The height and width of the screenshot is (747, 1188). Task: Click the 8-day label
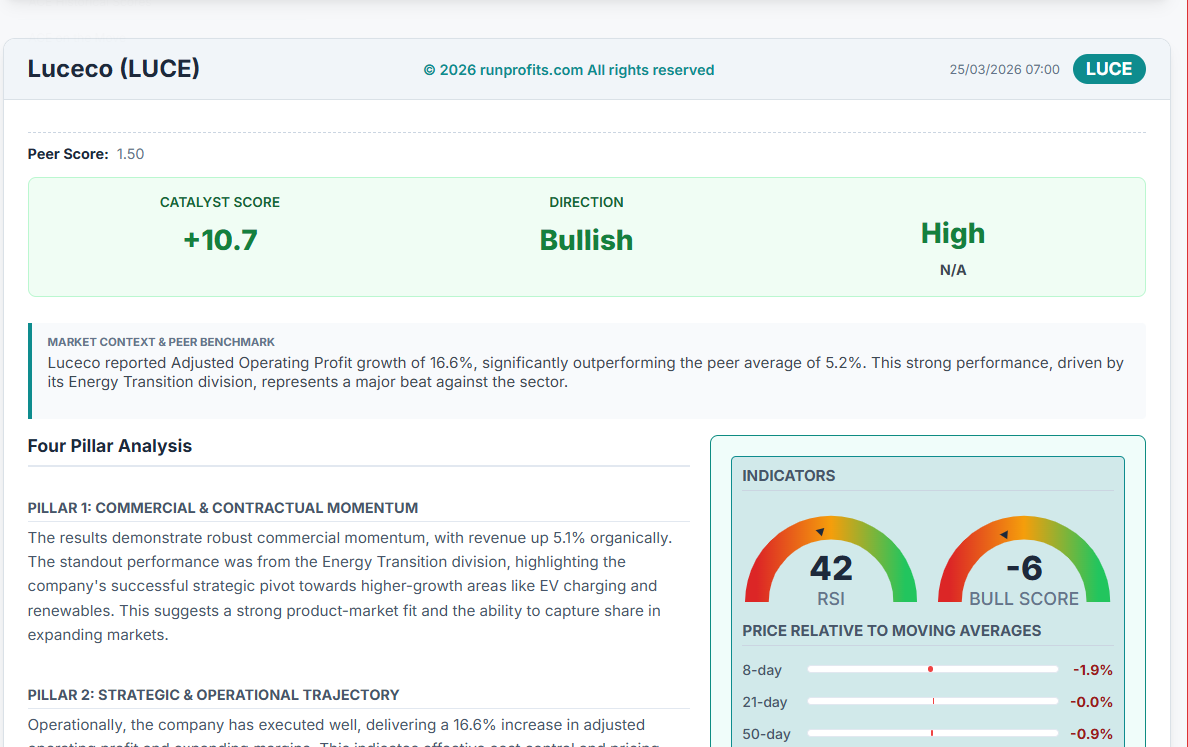point(761,670)
